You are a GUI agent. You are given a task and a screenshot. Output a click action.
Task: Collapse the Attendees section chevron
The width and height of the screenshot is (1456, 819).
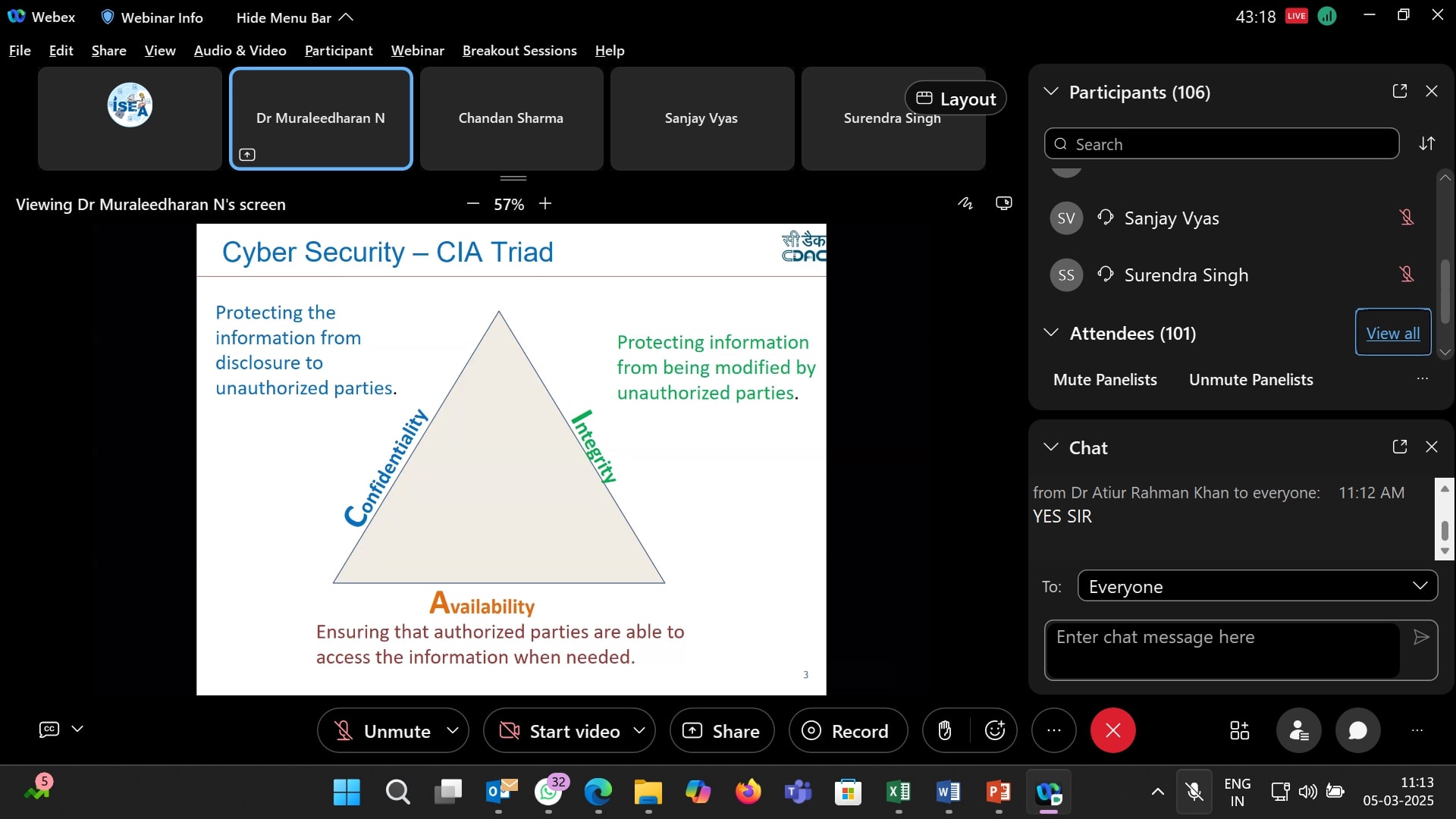pyautogui.click(x=1050, y=333)
